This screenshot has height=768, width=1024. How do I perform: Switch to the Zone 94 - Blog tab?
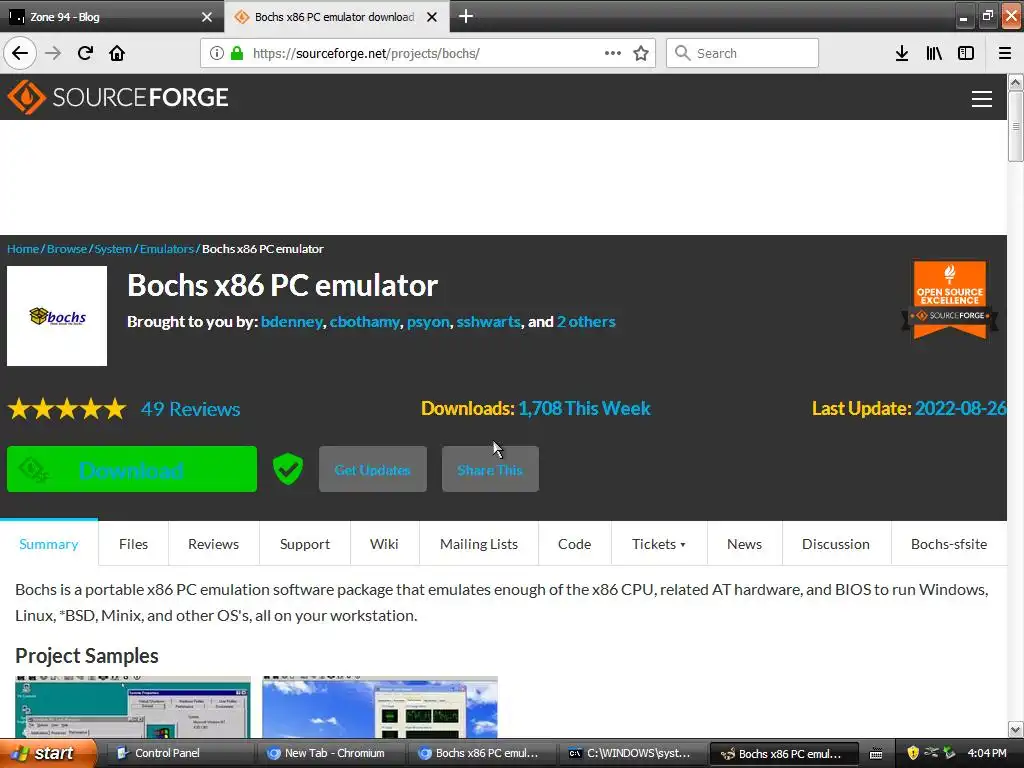pyautogui.click(x=112, y=16)
